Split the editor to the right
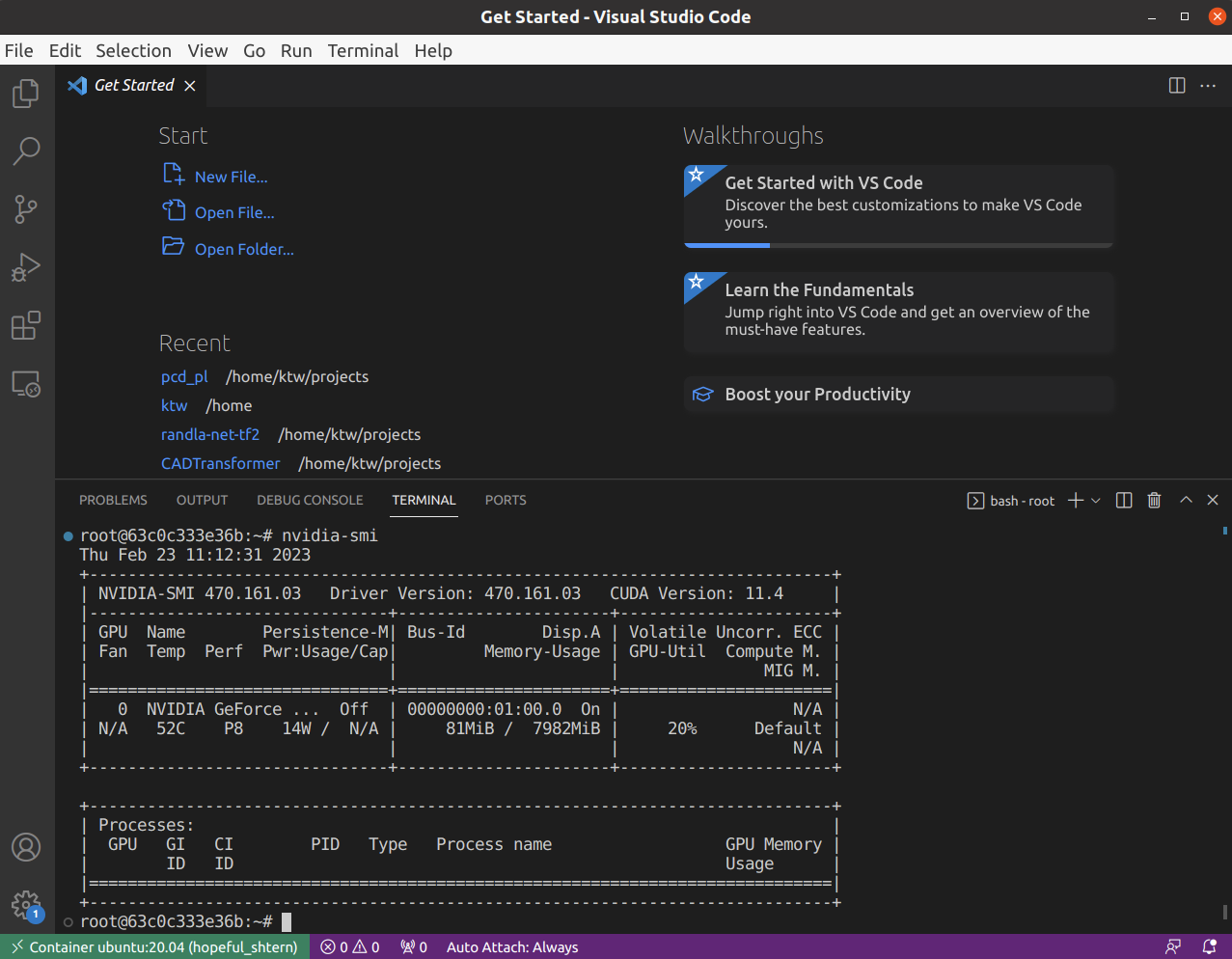 tap(1177, 85)
